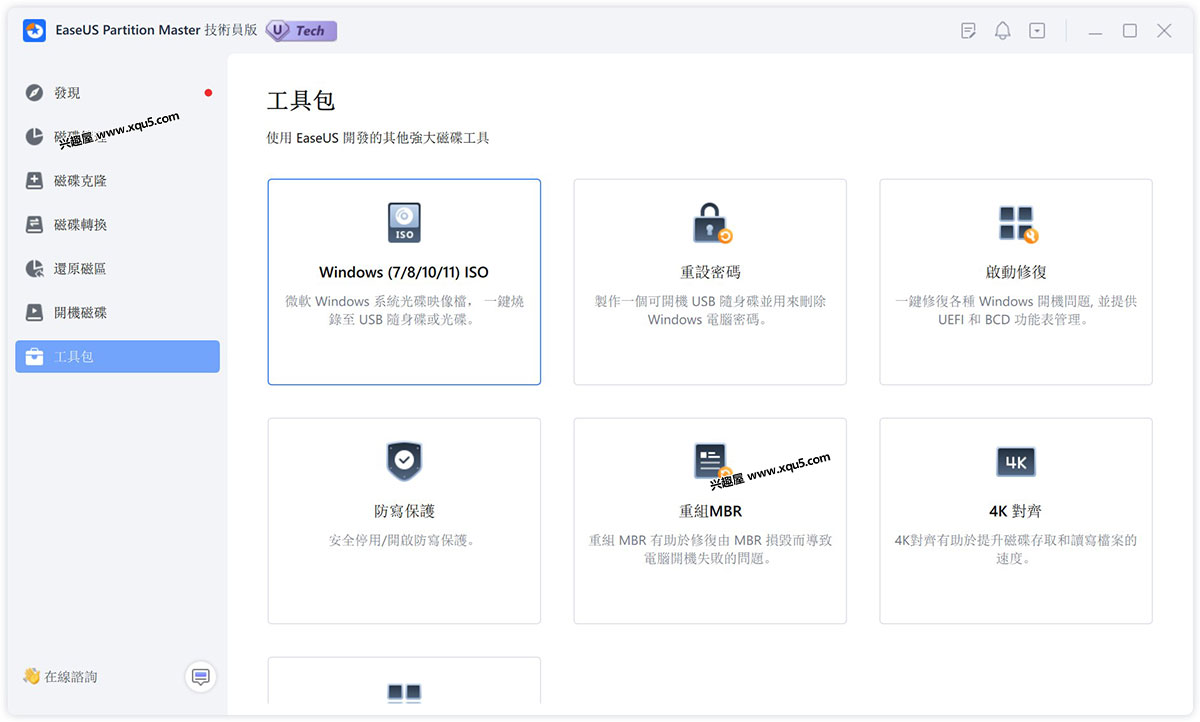Open the notification bell in title bar
Viewport: 1200px width, 722px height.
tap(1002, 31)
